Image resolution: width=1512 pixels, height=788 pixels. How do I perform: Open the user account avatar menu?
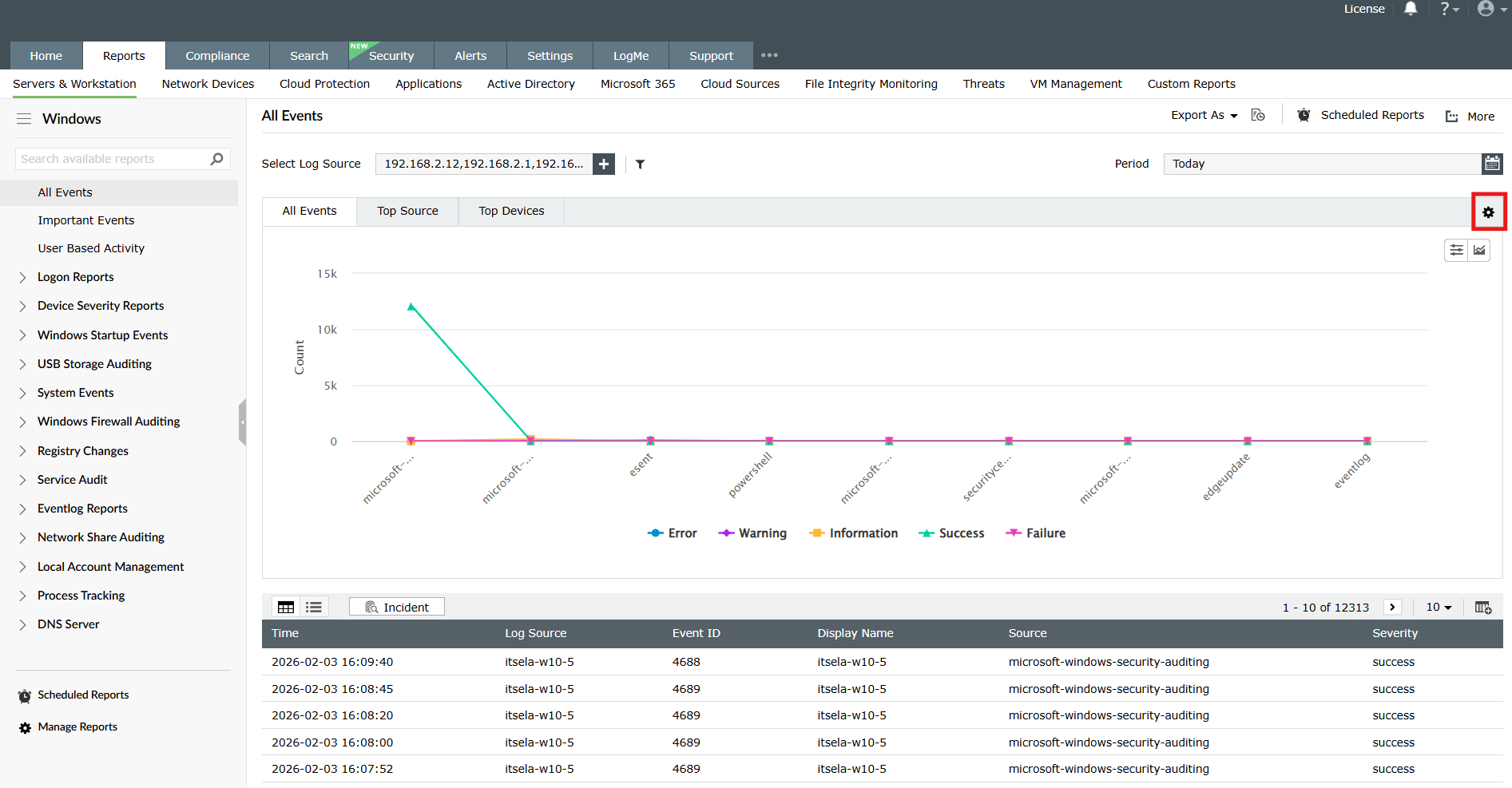pos(1490,9)
